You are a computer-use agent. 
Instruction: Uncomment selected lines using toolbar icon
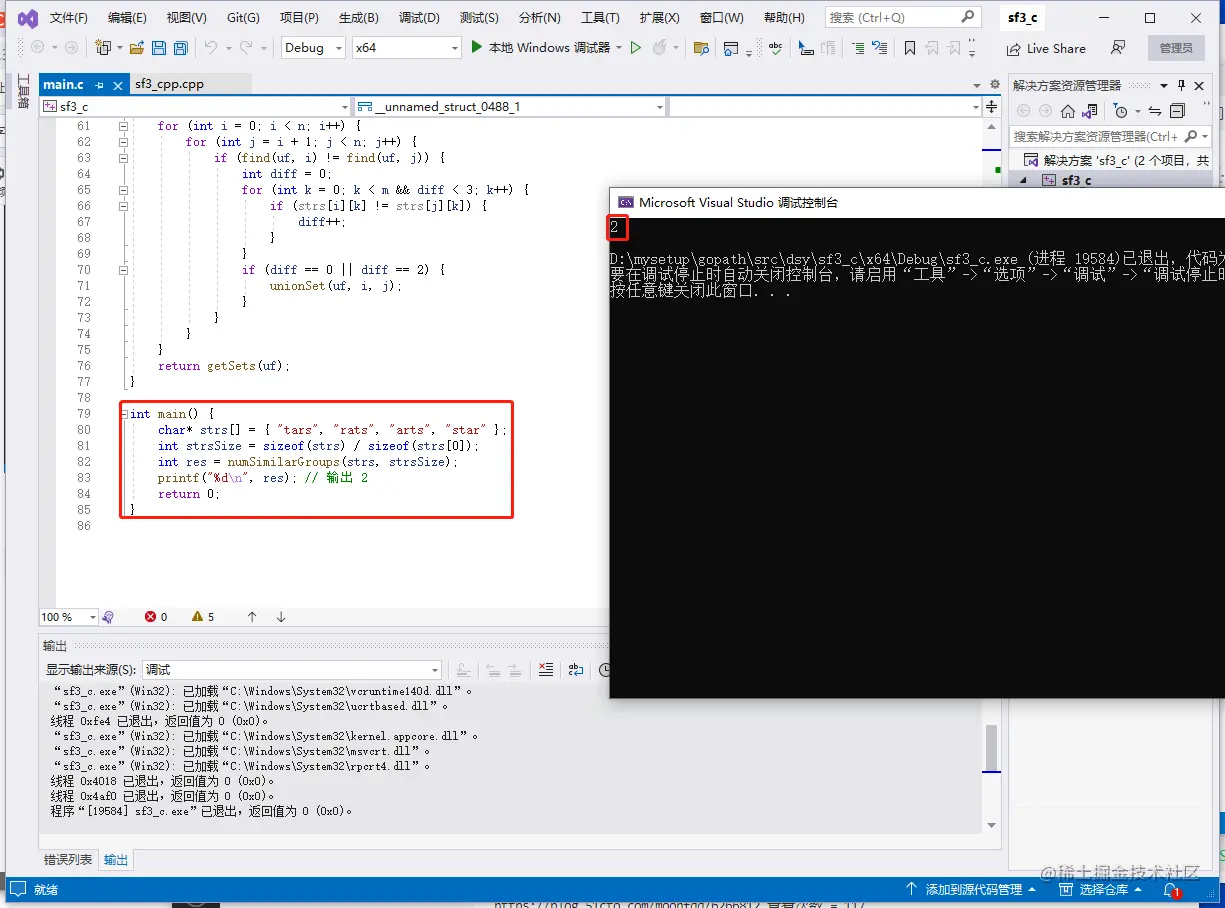coord(879,48)
